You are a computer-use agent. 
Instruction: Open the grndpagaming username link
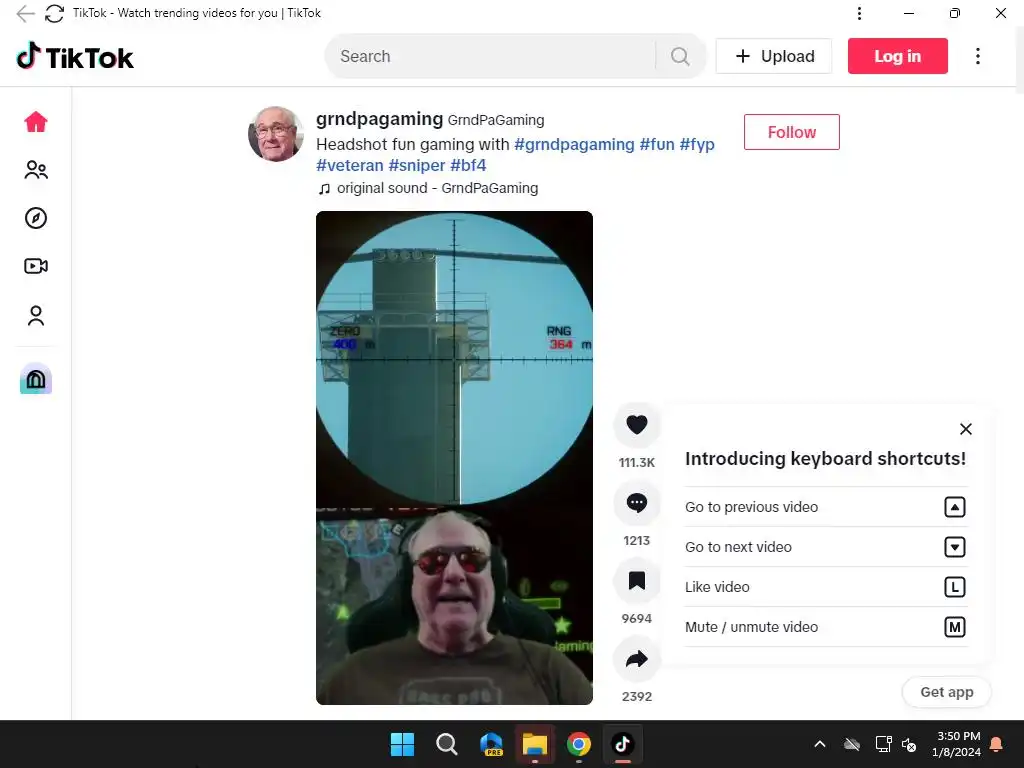click(379, 119)
